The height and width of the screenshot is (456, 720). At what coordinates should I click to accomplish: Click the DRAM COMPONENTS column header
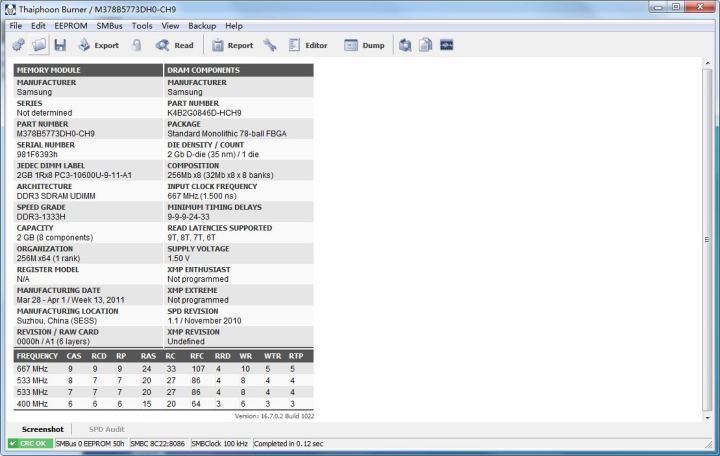click(x=239, y=70)
